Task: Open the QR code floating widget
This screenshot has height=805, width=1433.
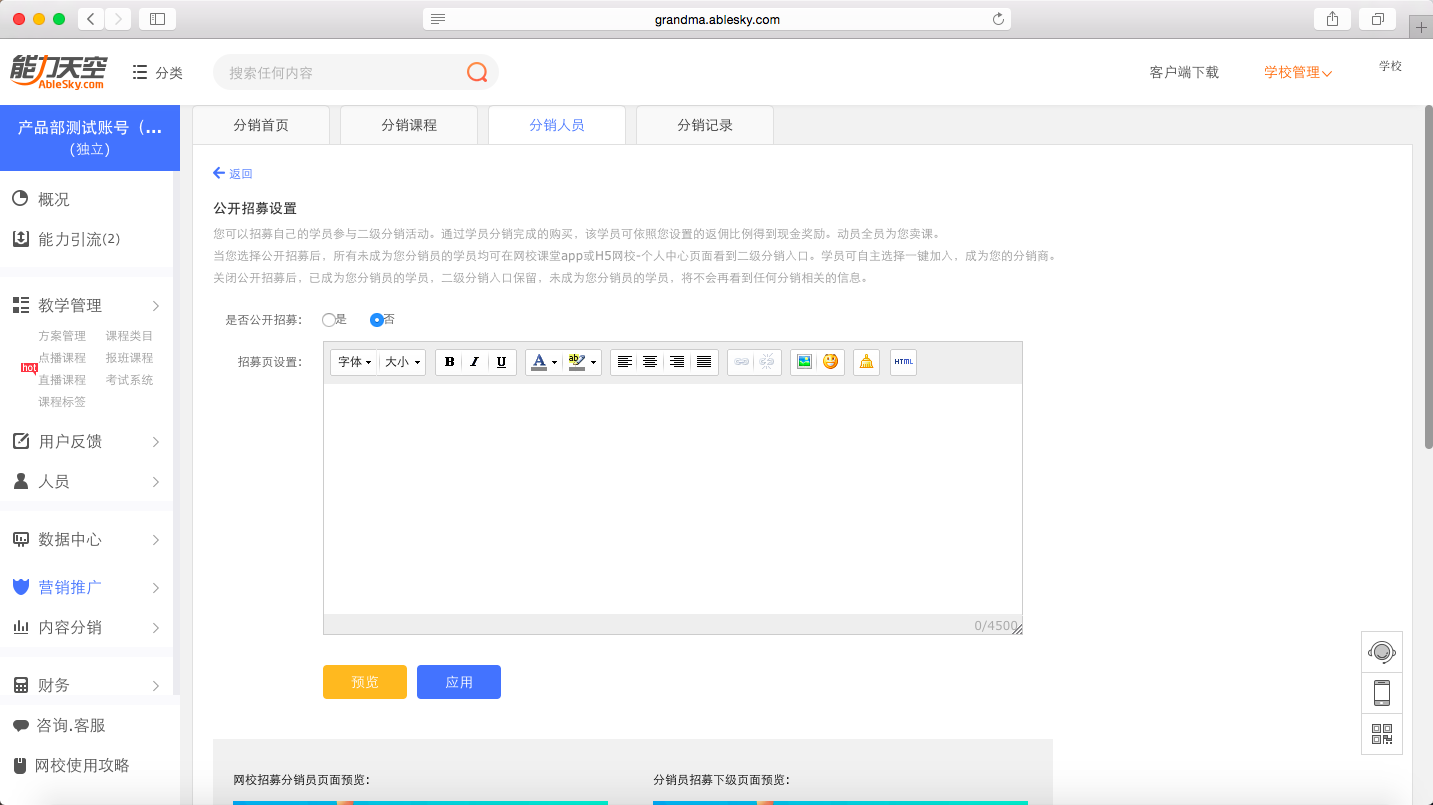Action: (x=1381, y=734)
